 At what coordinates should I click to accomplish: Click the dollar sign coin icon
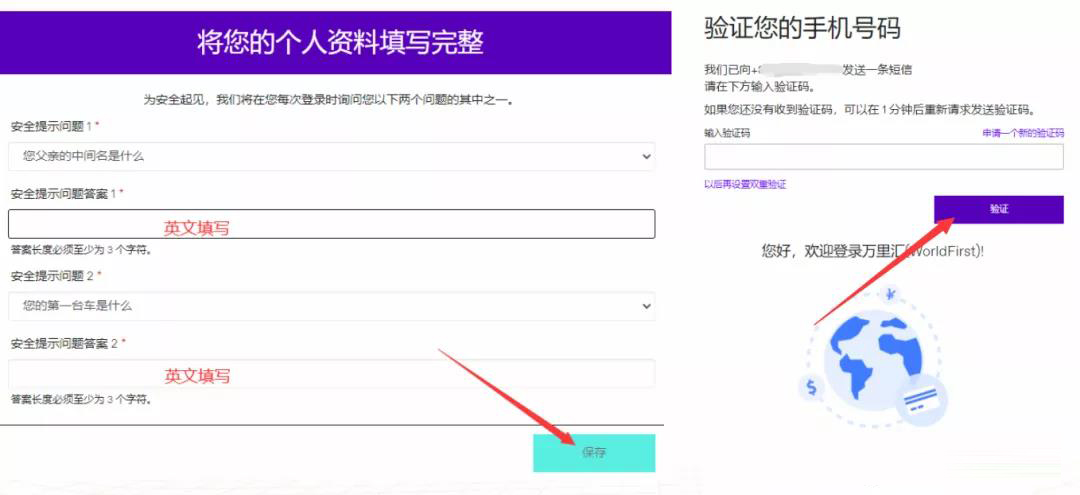coord(811,387)
